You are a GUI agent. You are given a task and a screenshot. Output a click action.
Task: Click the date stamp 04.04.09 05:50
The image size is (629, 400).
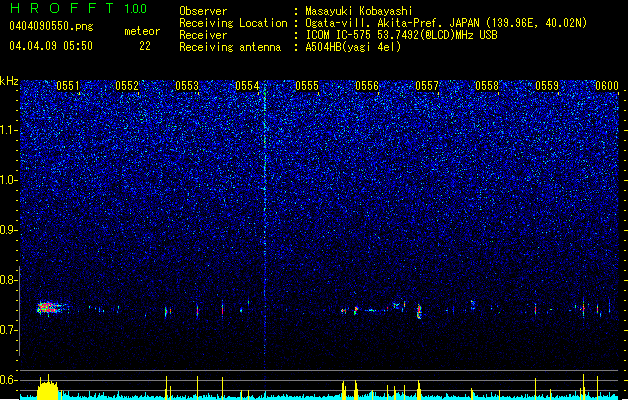(51, 46)
